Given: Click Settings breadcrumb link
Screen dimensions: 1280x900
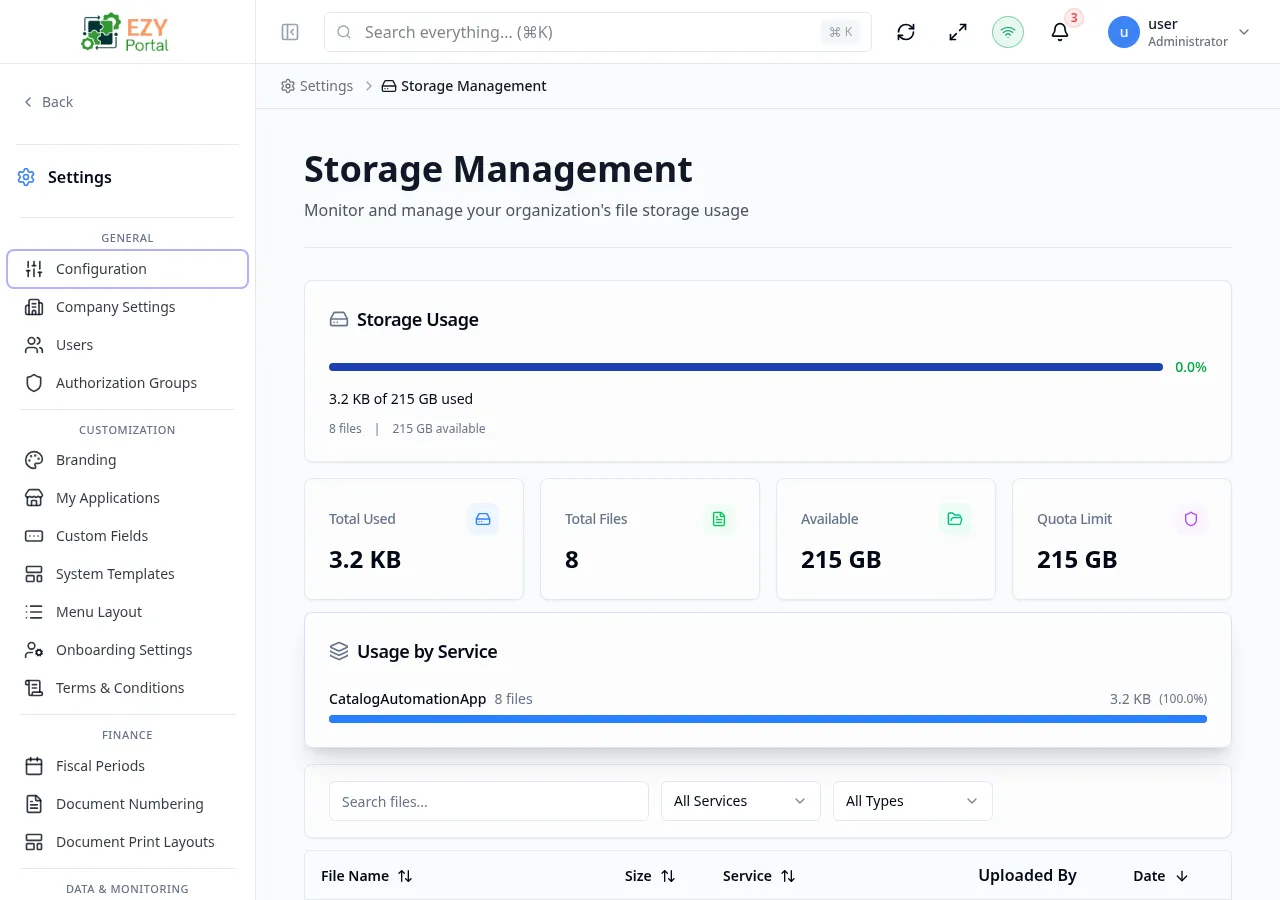Looking at the screenshot, I should tap(317, 86).
